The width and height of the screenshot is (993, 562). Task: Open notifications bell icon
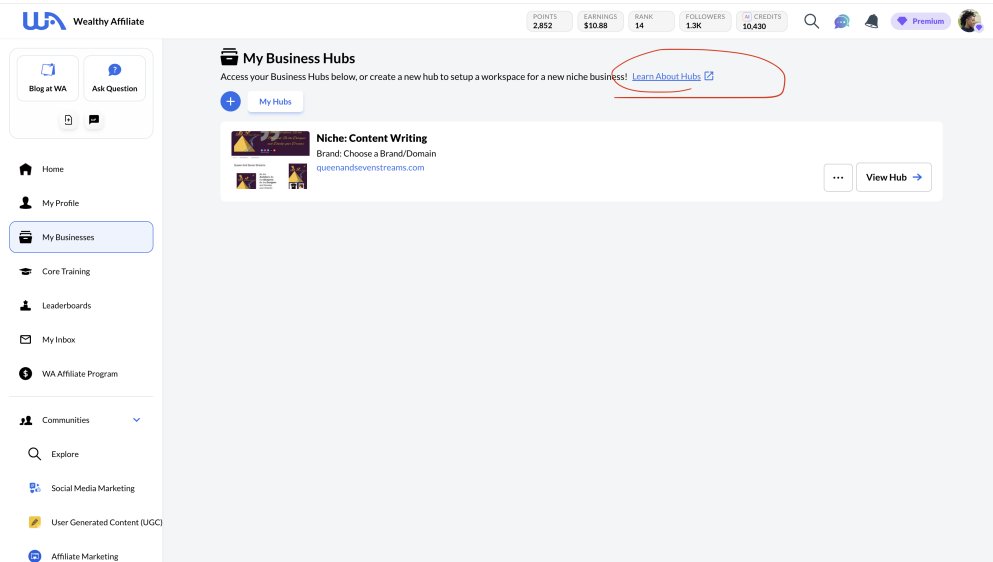point(871,21)
